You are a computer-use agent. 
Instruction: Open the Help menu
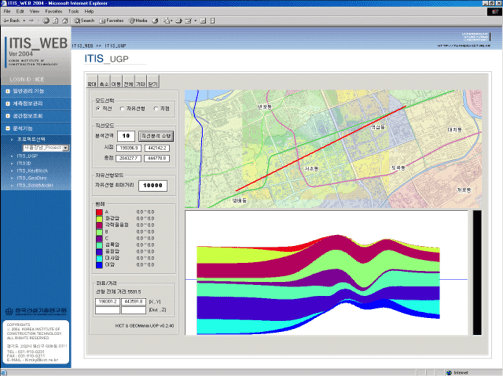89,11
